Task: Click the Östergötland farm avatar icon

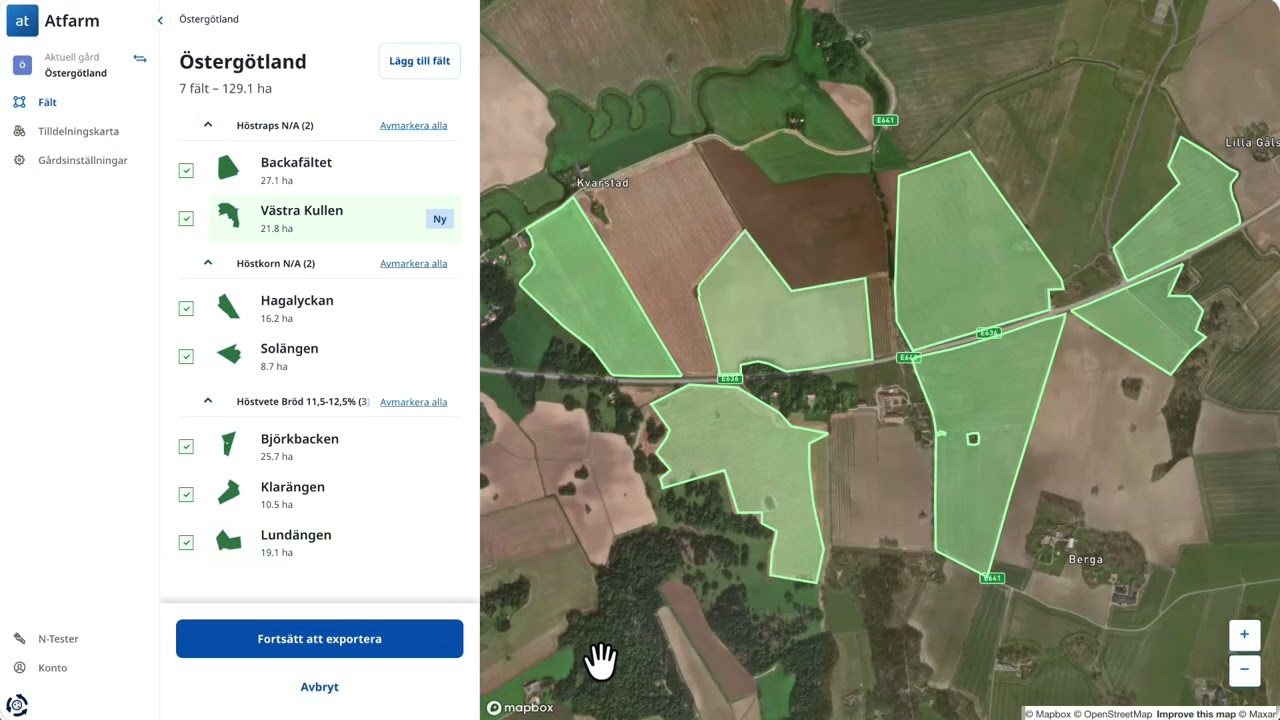Action: 22,65
